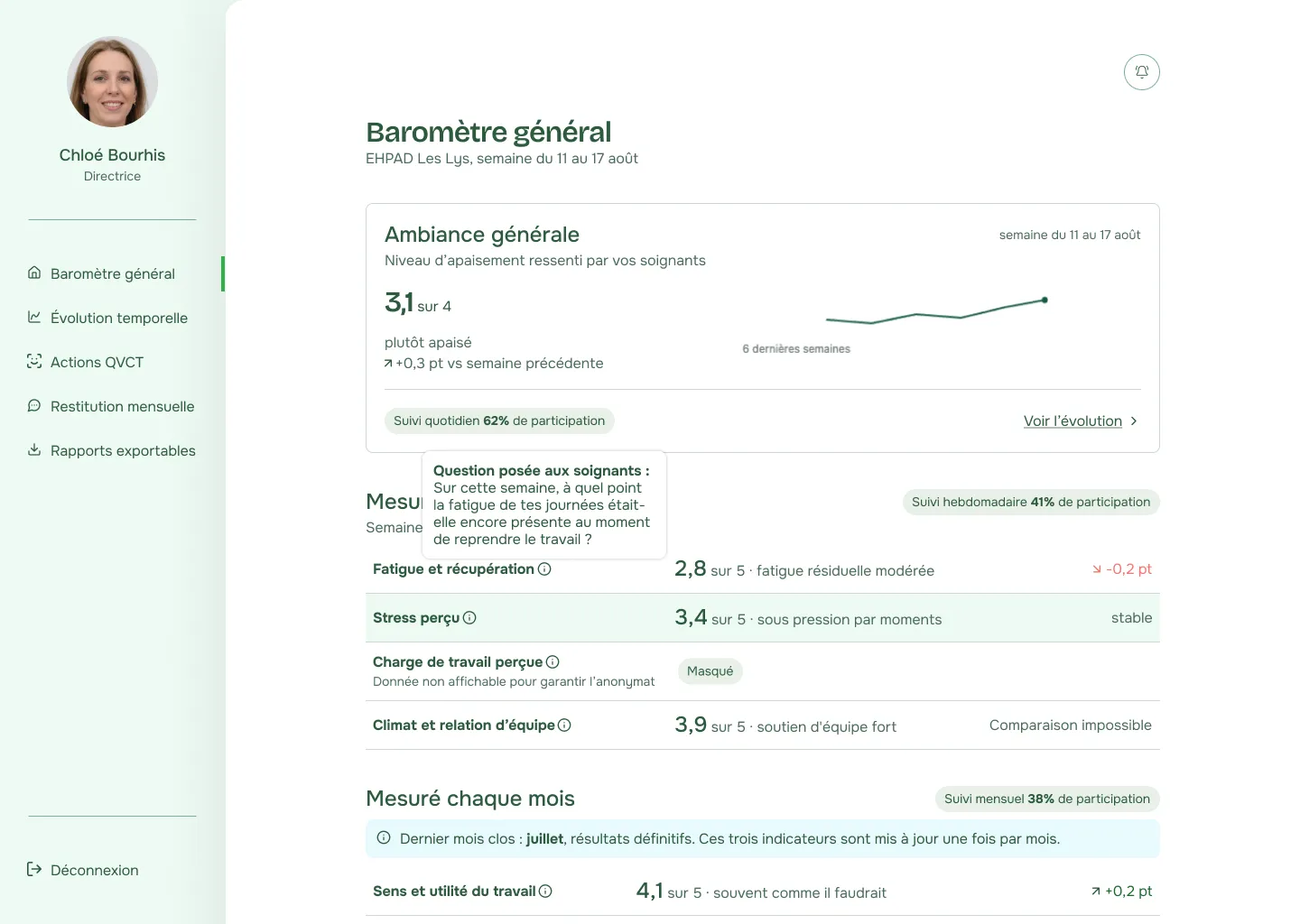This screenshot has width=1300, height=924.
Task: Click the info icon beside Fatigue et récupération
Action: (544, 569)
